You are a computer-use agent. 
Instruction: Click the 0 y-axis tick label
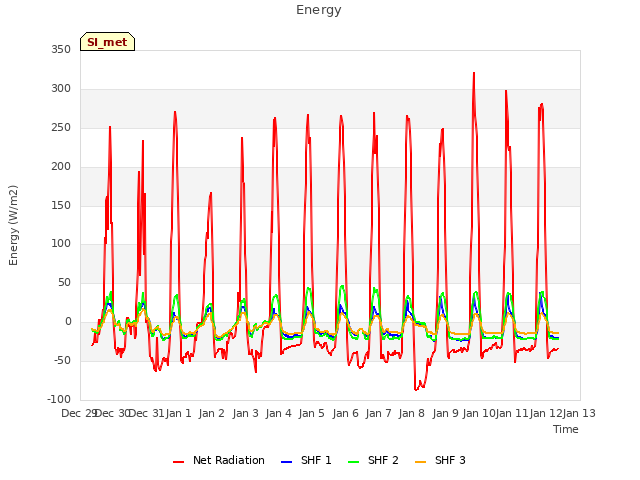click(x=68, y=322)
